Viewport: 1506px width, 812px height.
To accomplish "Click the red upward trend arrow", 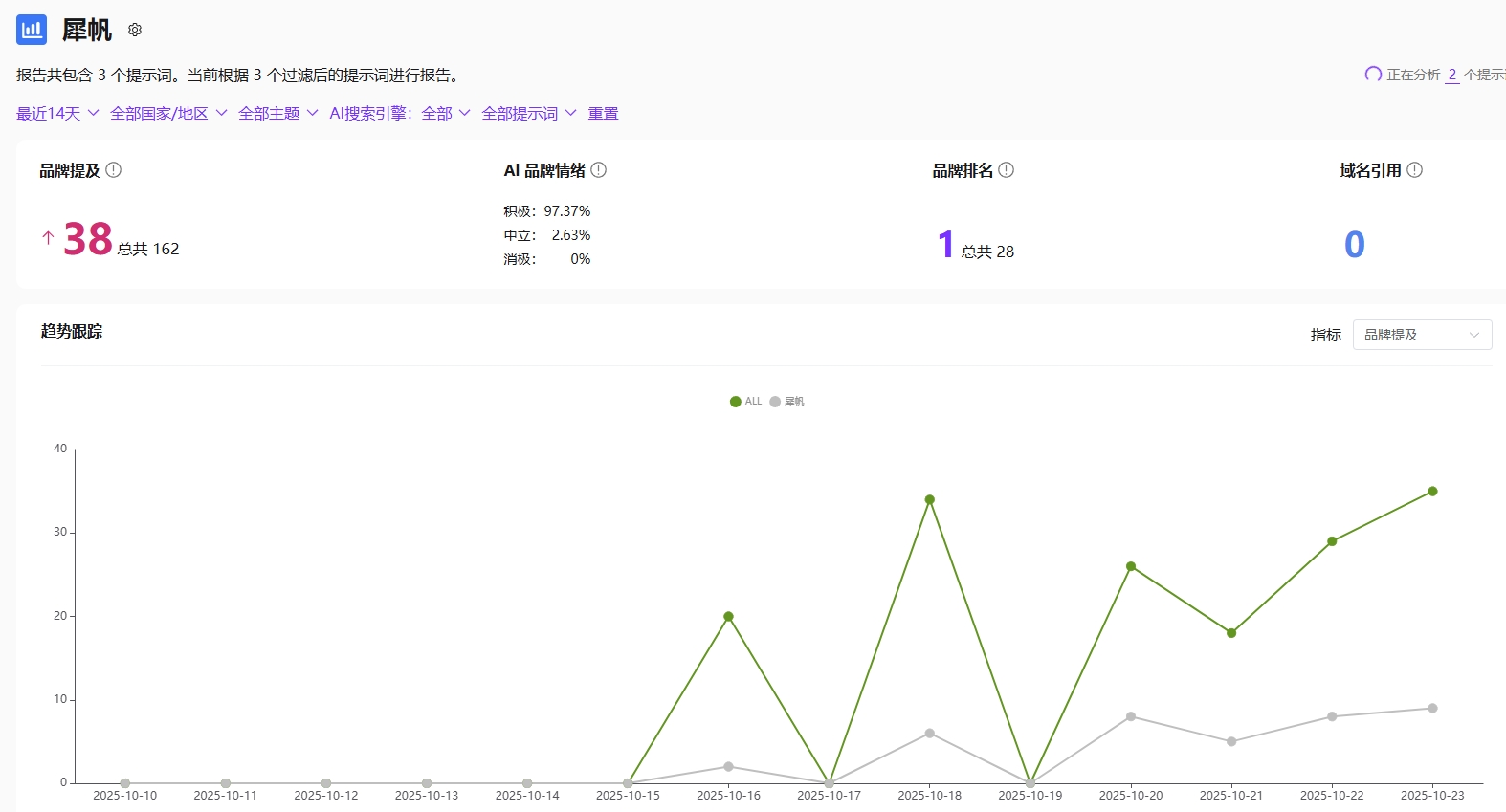I will pos(48,238).
